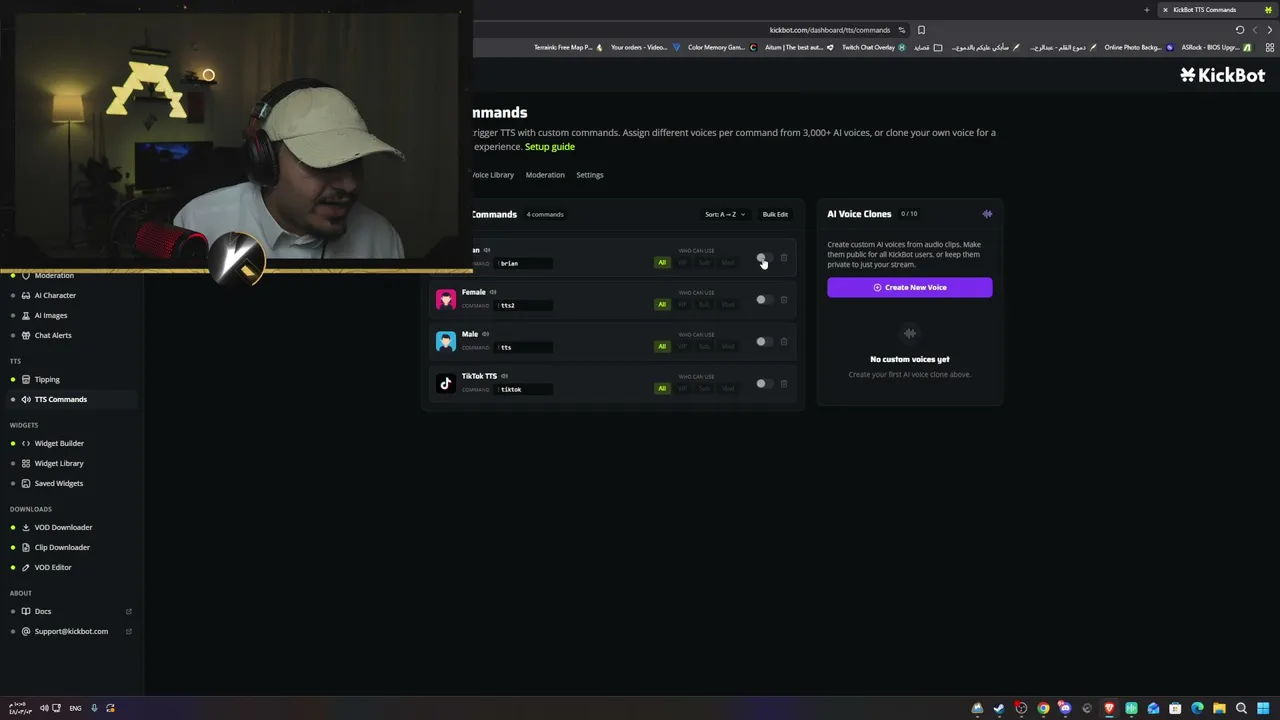Open Widget Builder in the sidebar
Image resolution: width=1280 pixels, height=720 pixels.
click(59, 443)
